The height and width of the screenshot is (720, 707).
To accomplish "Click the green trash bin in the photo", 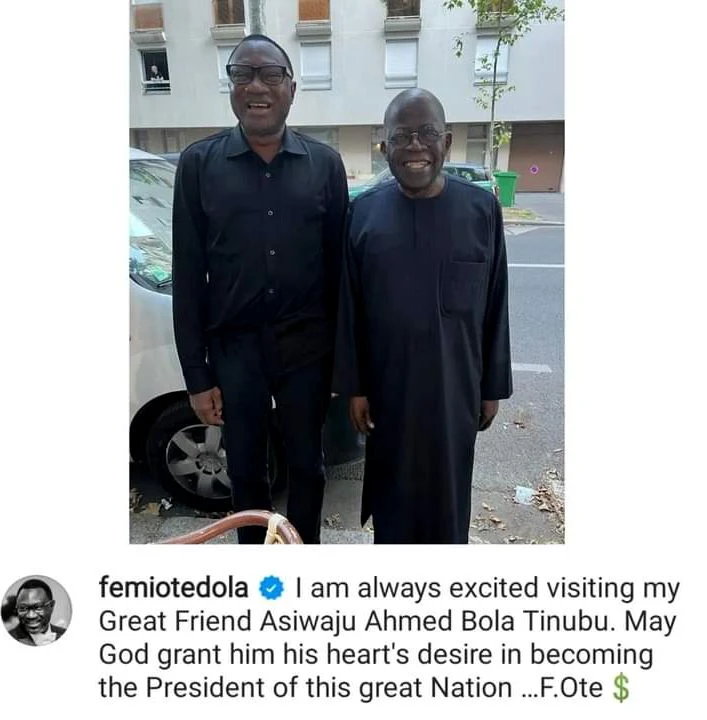I will [506, 188].
